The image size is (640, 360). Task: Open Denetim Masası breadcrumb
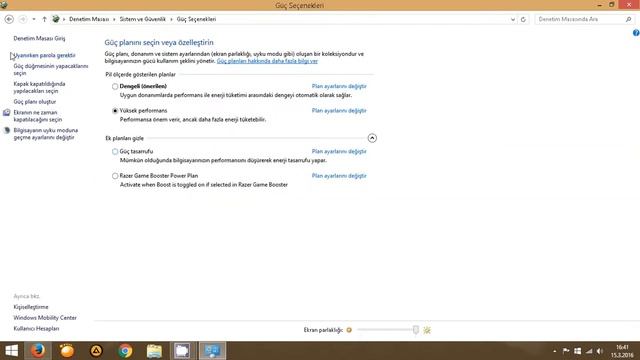(x=89, y=19)
